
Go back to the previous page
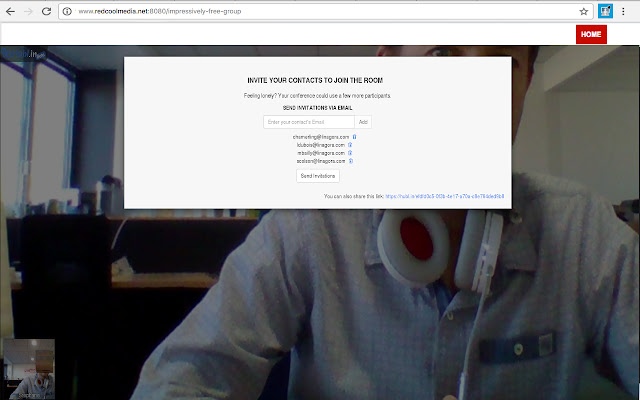click(10, 11)
